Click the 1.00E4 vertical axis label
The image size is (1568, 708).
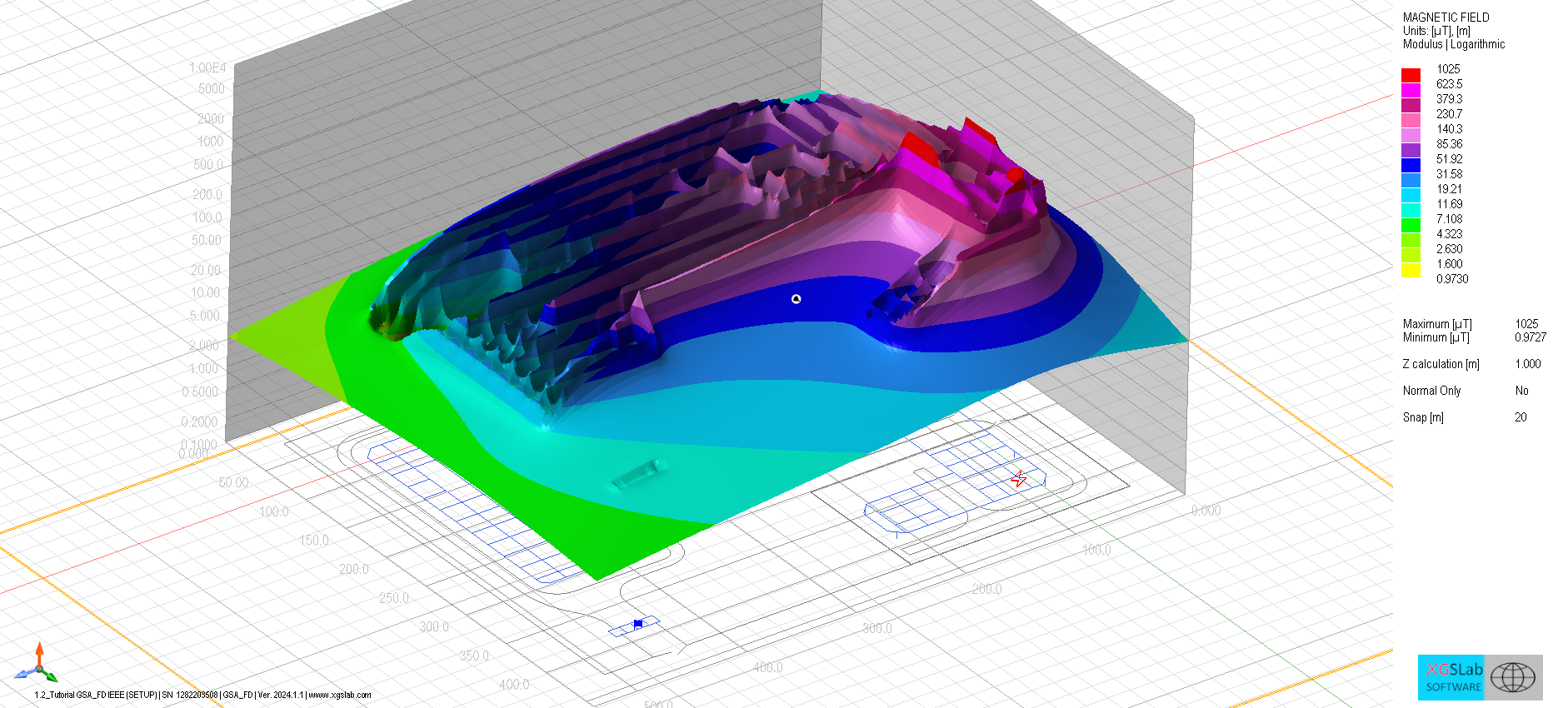[x=207, y=67]
